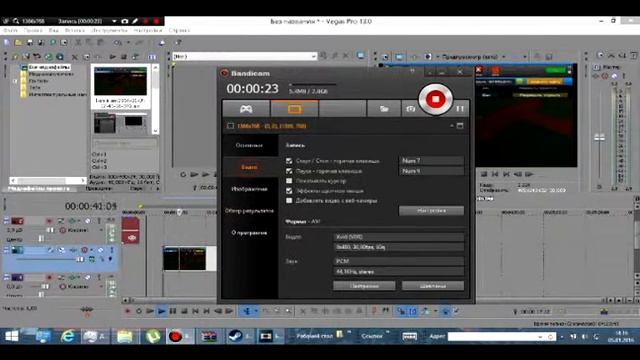Image resolution: width=640 pixels, height=360 pixels.
Task: Stop recording with Bandicam's big red button
Action: [x=435, y=99]
